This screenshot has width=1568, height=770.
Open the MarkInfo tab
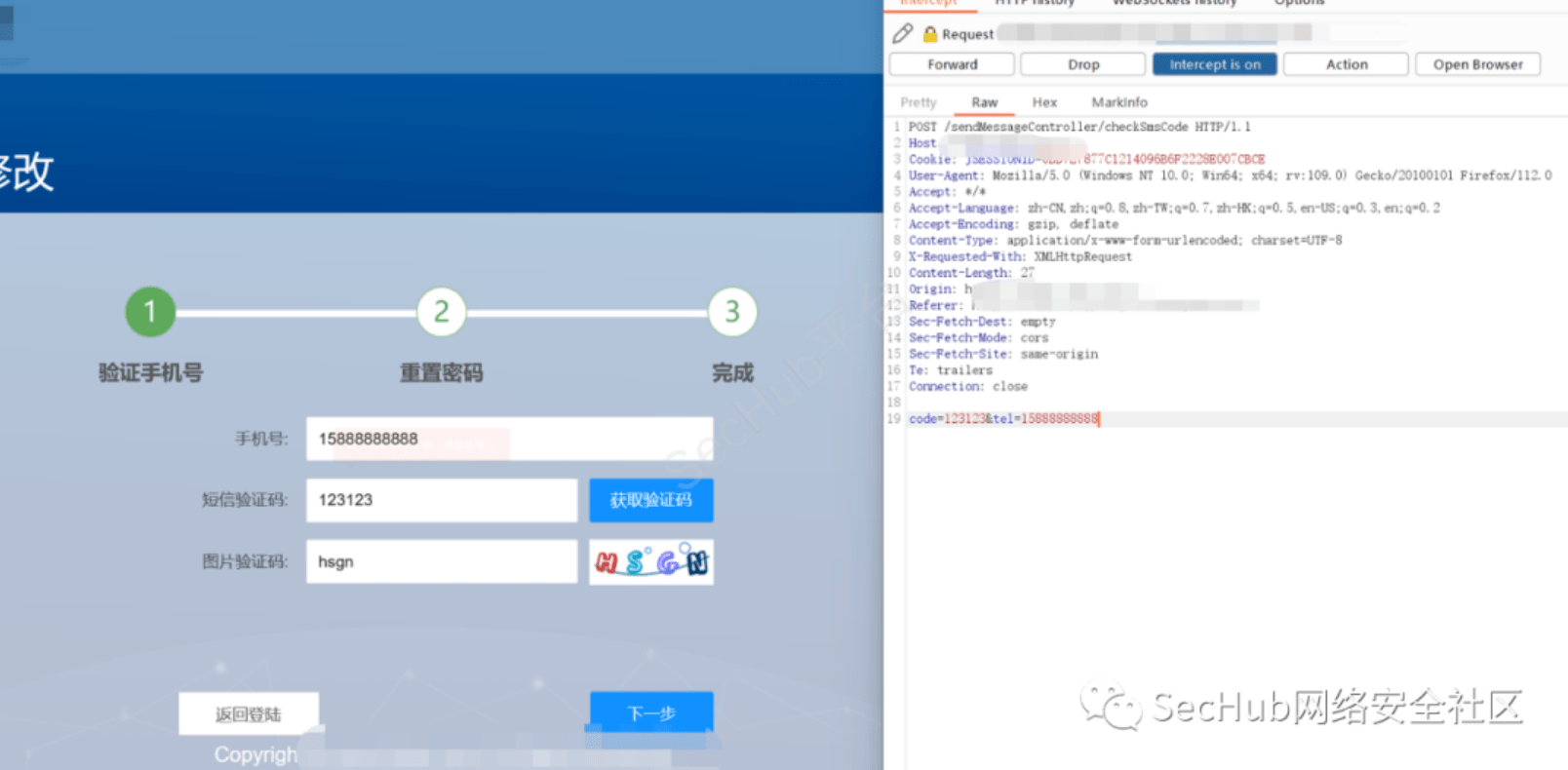tap(1119, 102)
